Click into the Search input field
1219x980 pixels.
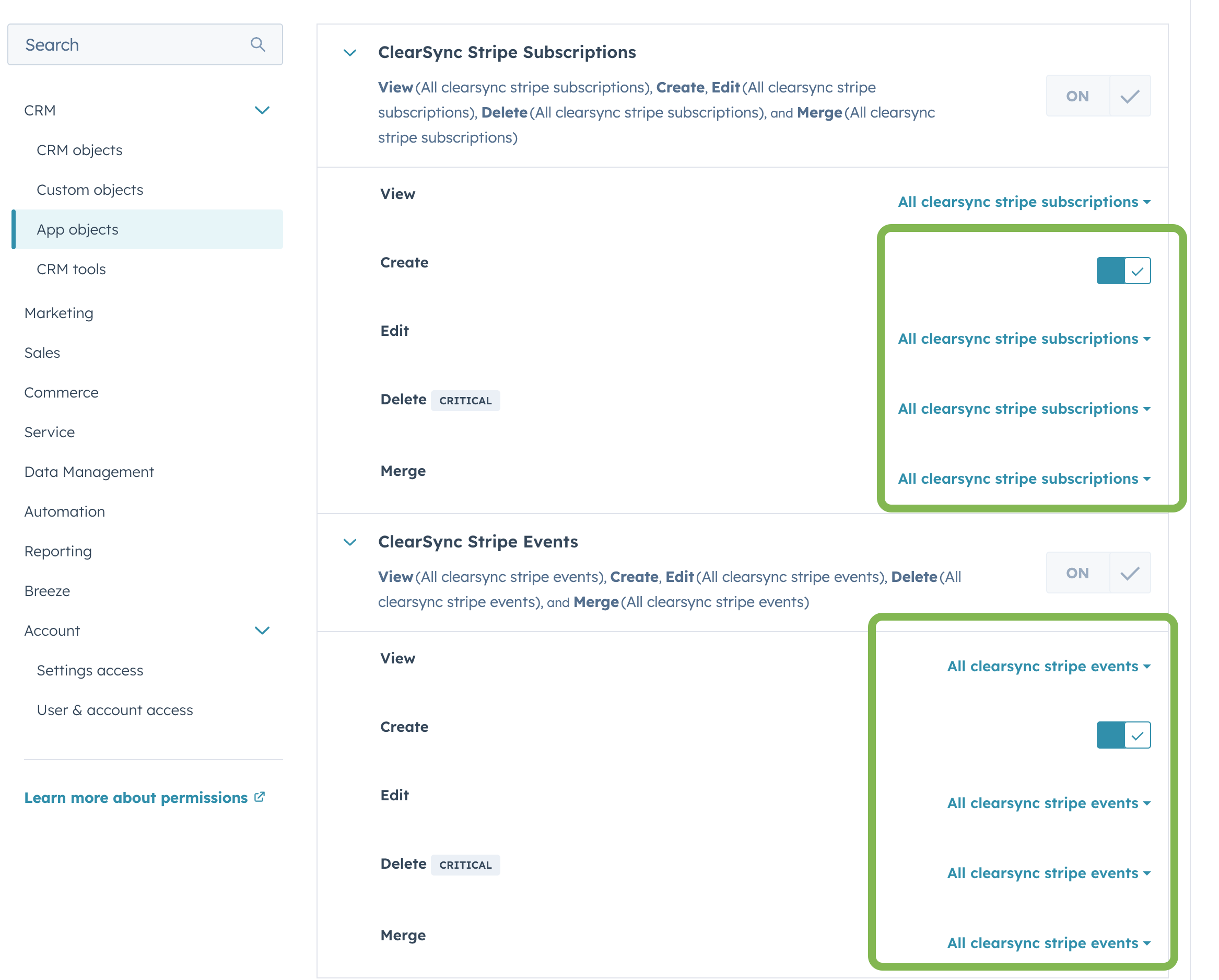point(130,45)
